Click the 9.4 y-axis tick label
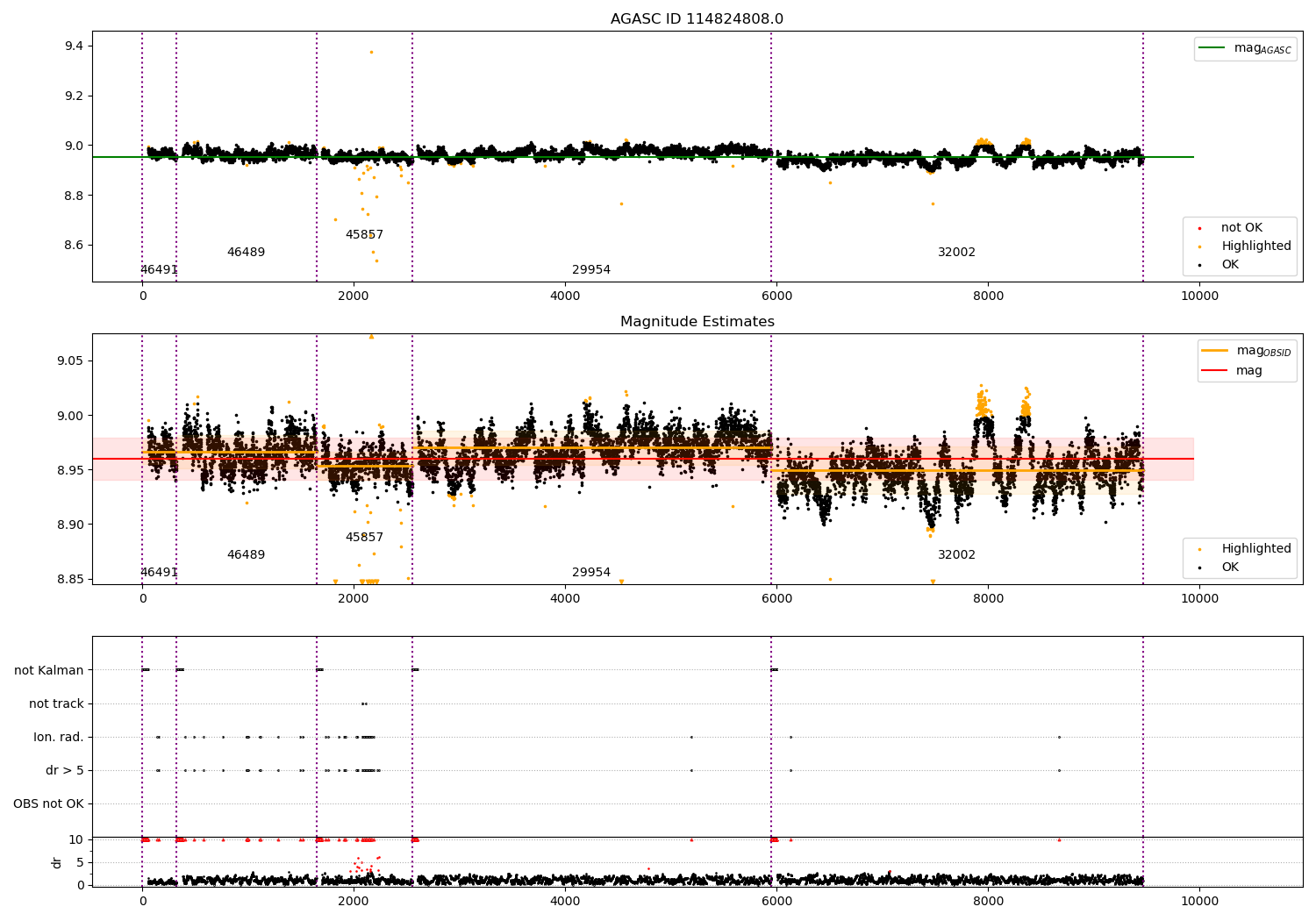Image resolution: width=1316 pixels, height=921 pixels. click(74, 46)
